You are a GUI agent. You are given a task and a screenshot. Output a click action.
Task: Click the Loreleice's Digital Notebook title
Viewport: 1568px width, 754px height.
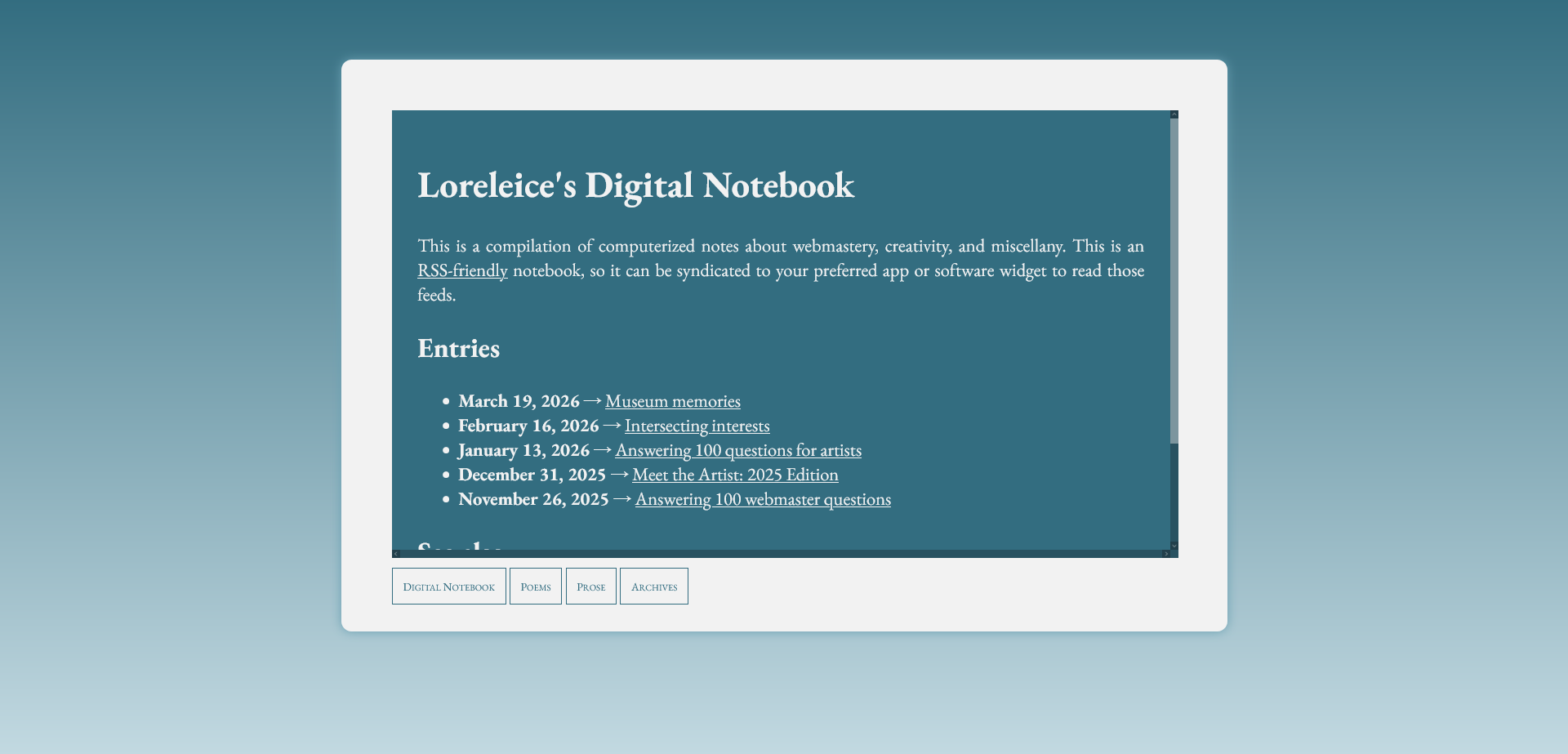pyautogui.click(x=635, y=185)
